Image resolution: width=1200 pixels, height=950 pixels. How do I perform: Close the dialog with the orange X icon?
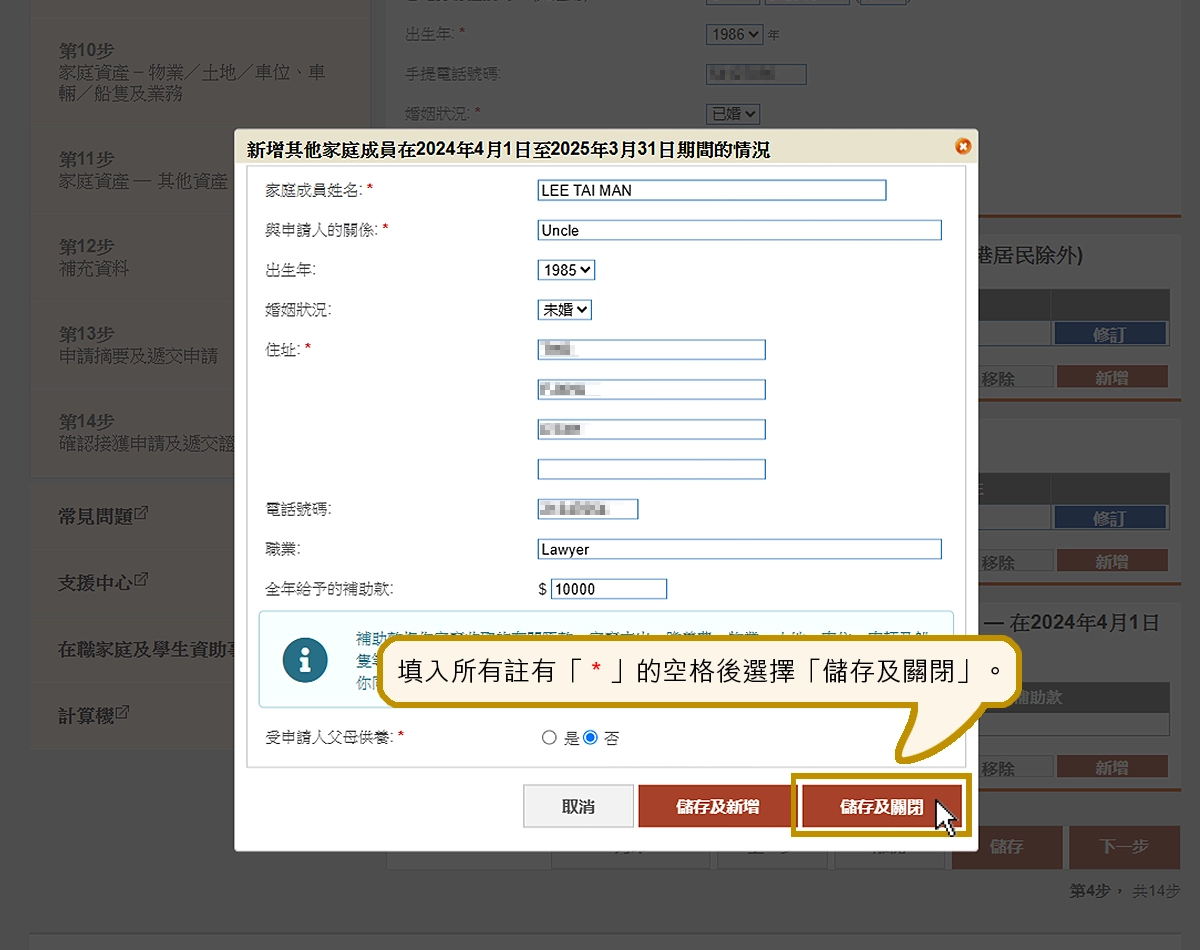click(x=963, y=147)
